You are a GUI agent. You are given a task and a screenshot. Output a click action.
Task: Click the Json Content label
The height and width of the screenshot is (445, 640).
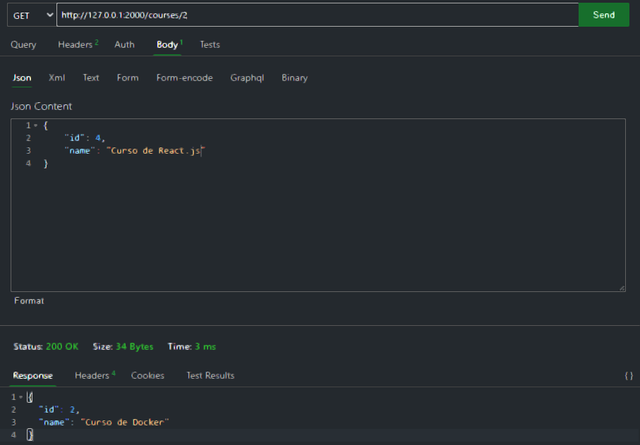[41, 106]
